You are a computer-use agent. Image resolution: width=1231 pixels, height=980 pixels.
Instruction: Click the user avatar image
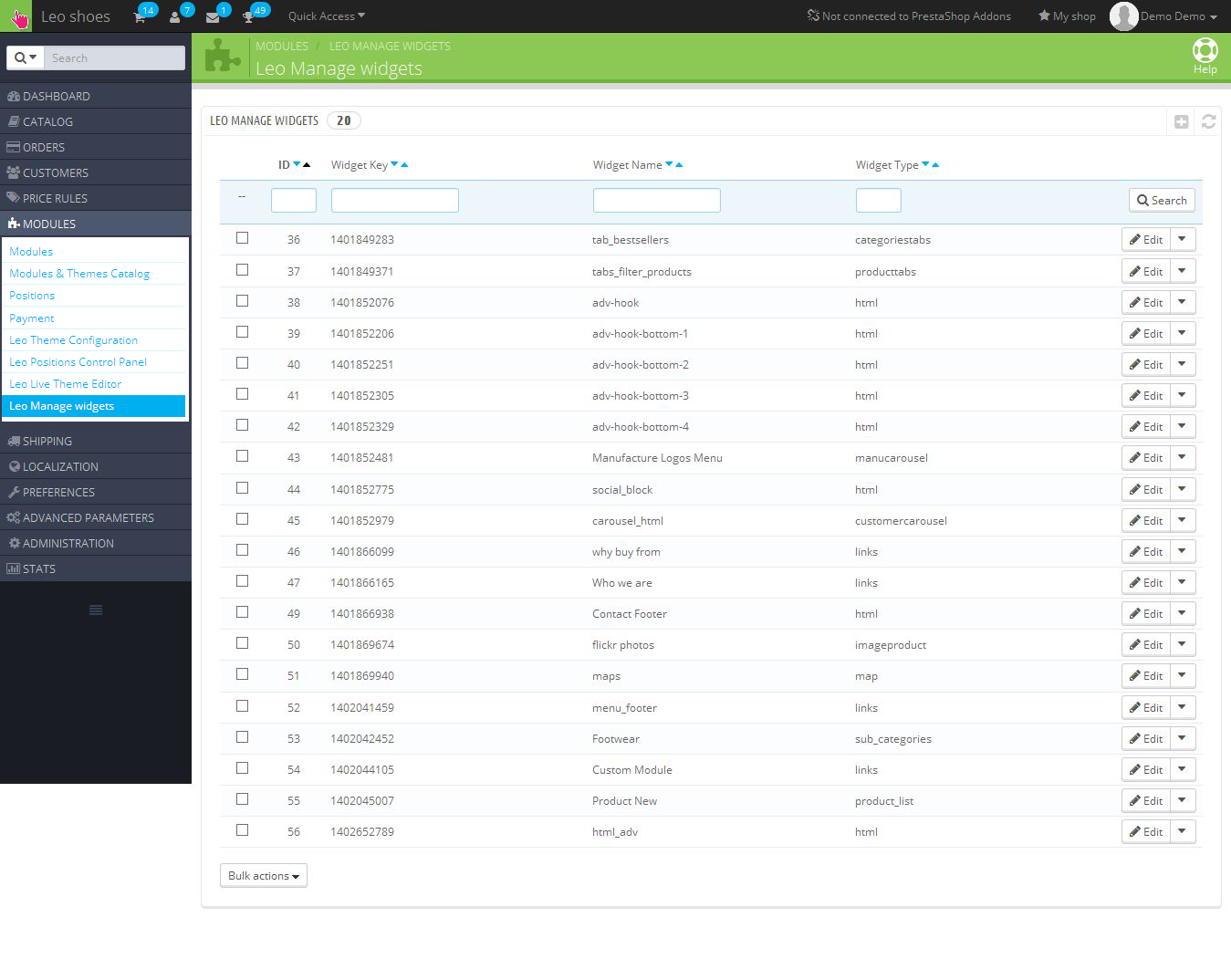coord(1123,16)
